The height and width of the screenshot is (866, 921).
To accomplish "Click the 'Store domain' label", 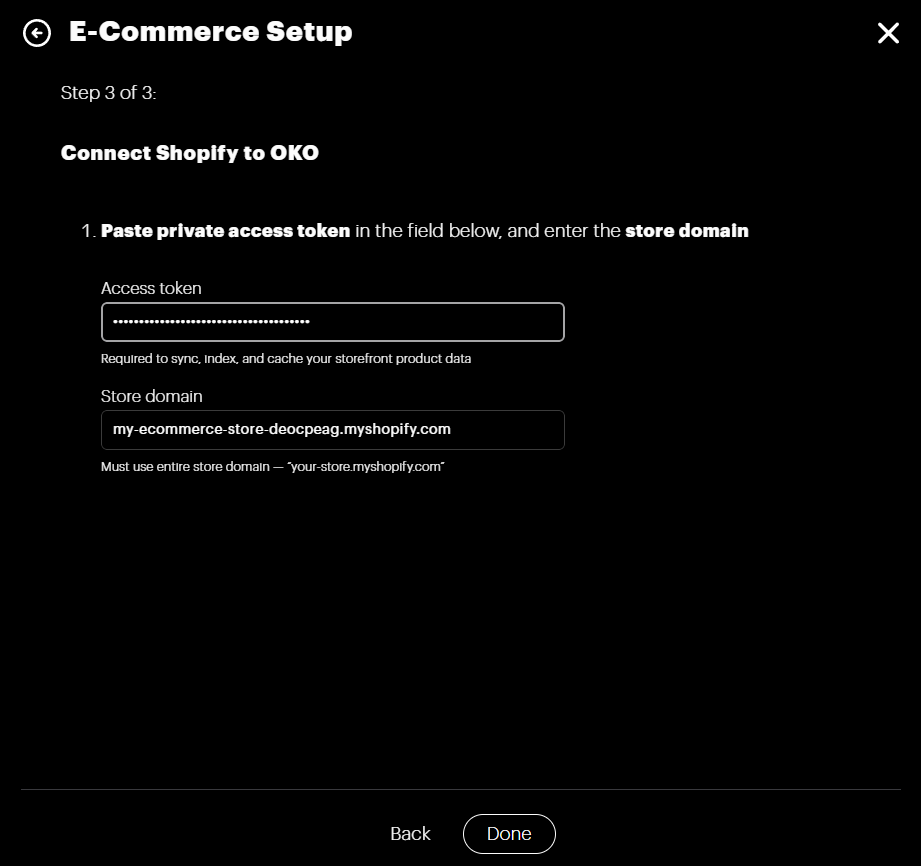I will click(152, 397).
